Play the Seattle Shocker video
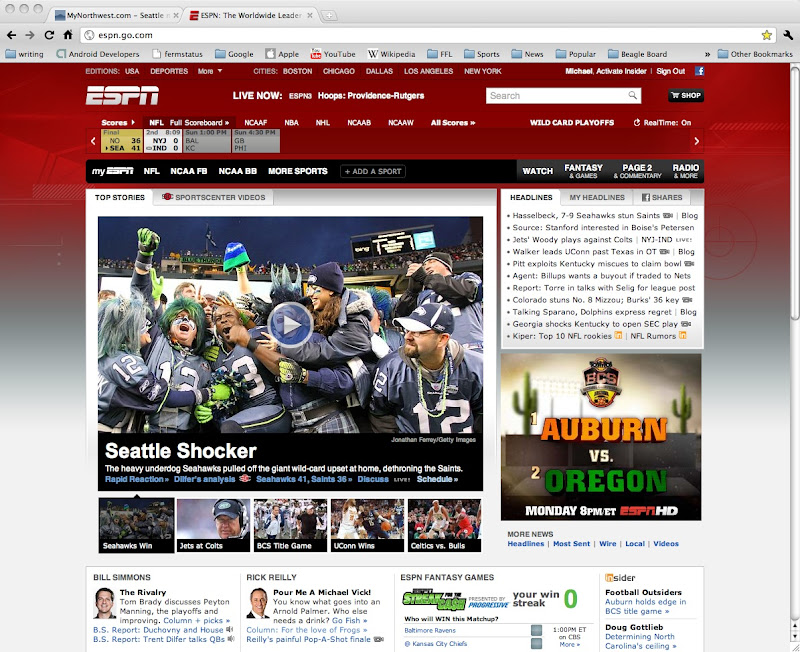Viewport: 800px width, 652px height. coord(290,325)
